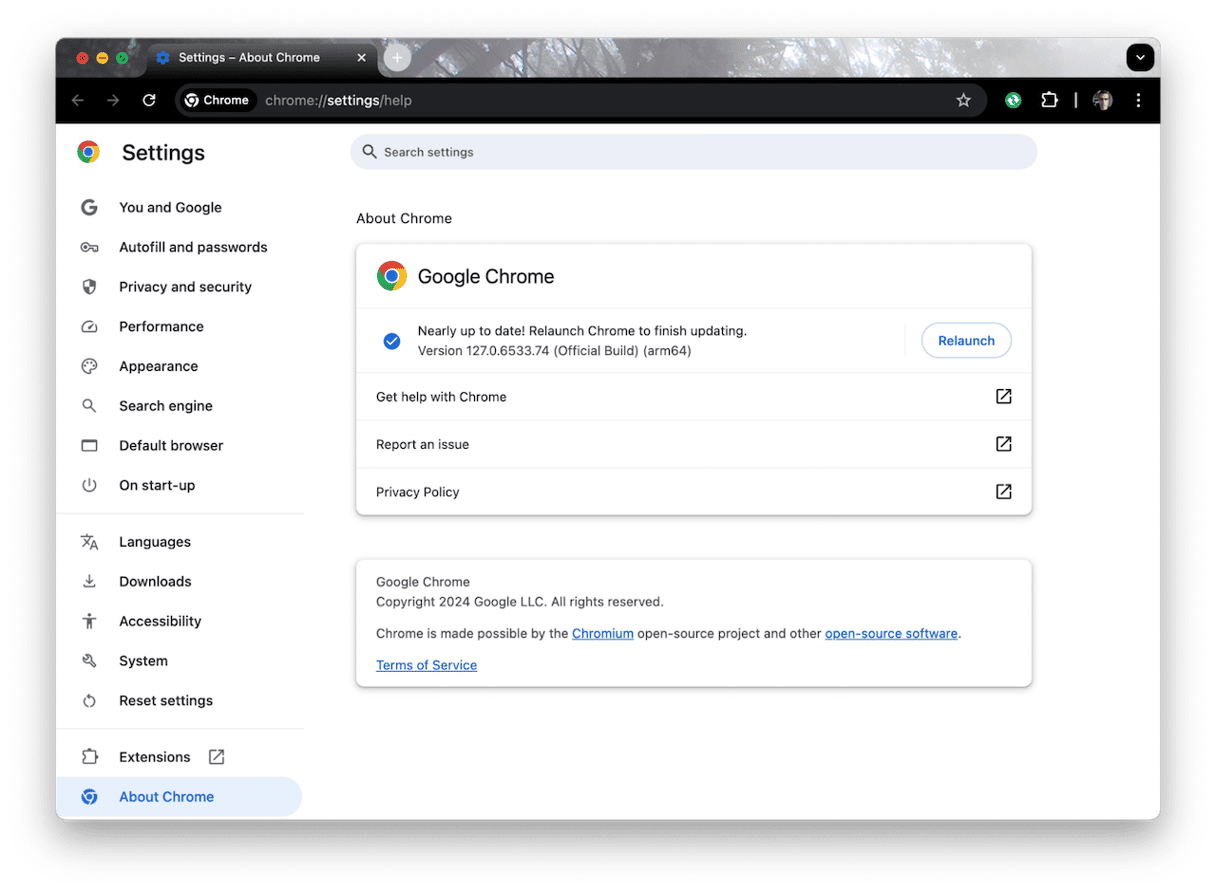The height and width of the screenshot is (893, 1216).
Task: Click the browser back arrow
Action: (x=78, y=100)
